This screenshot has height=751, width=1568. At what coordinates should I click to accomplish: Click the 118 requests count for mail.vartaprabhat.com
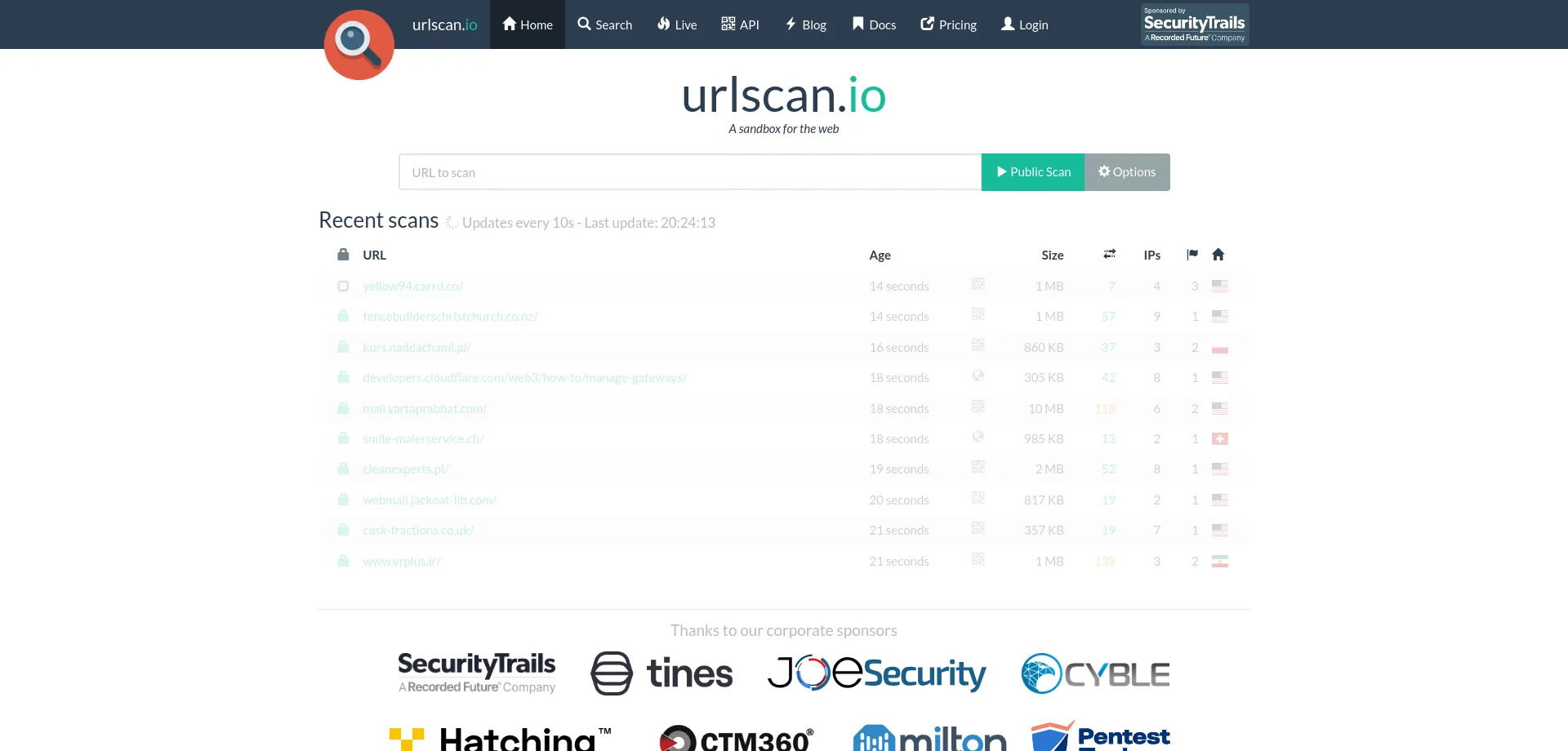[x=1105, y=409]
